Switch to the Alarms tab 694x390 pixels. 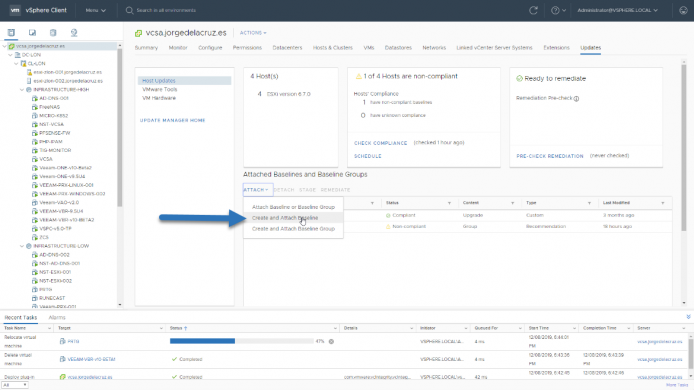(57, 317)
